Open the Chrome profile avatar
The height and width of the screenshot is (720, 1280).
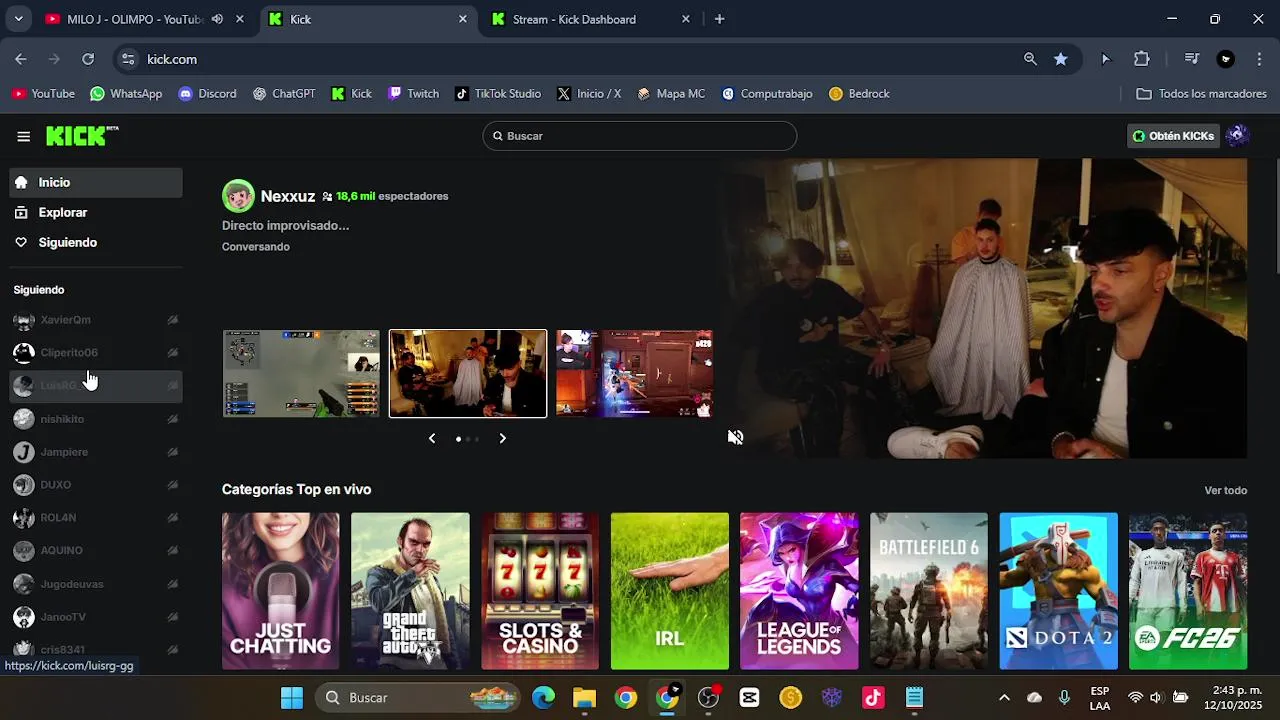(x=1226, y=59)
